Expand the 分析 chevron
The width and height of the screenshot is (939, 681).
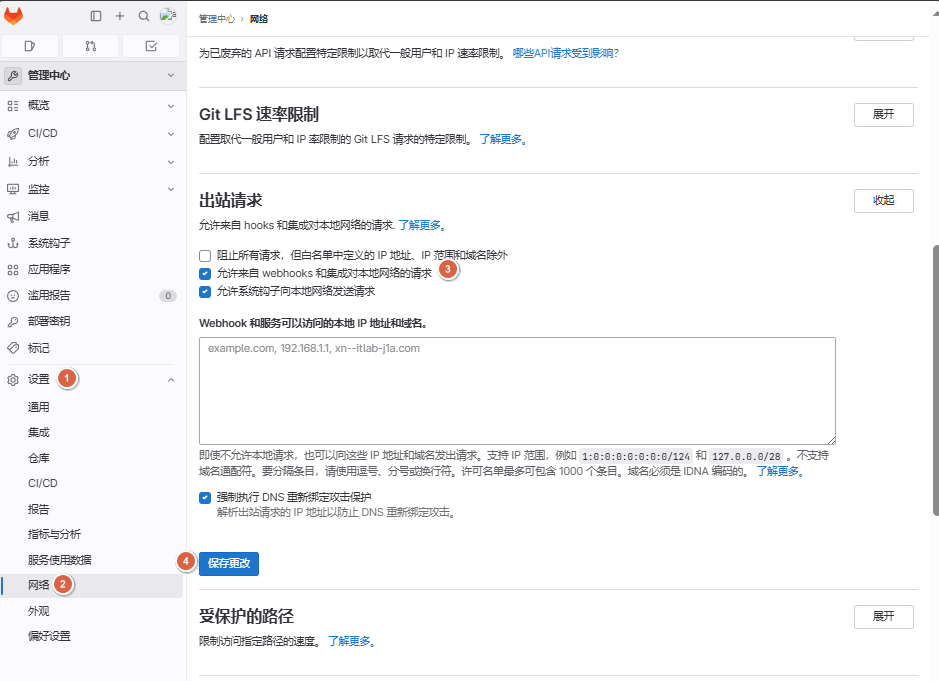[x=171, y=162]
